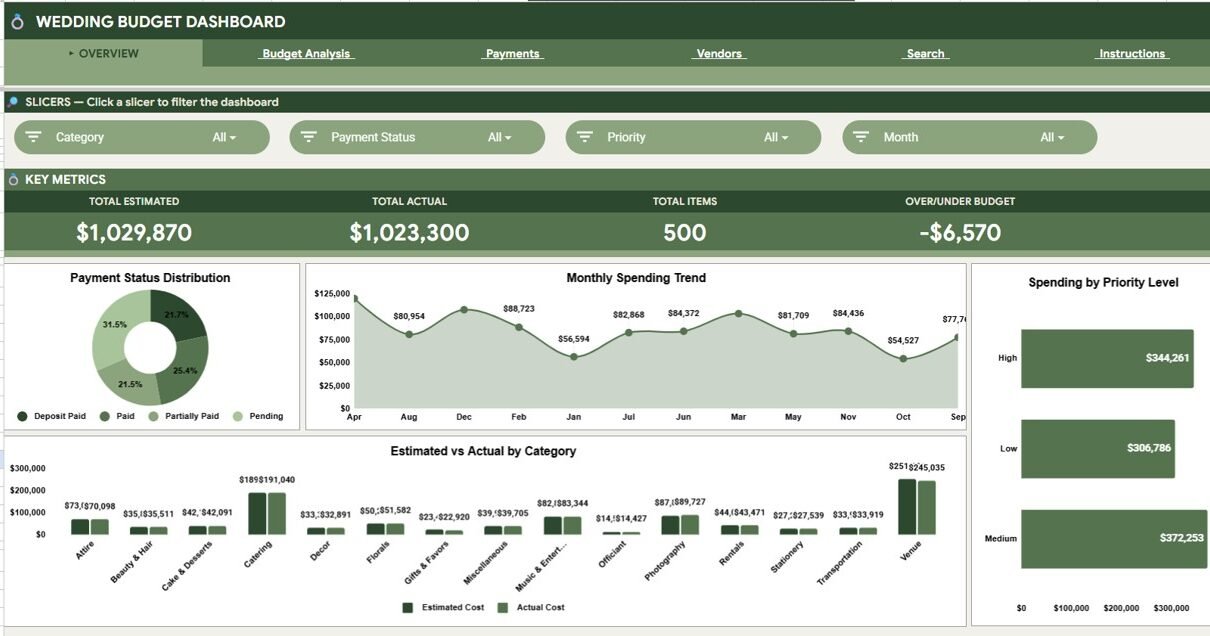Image resolution: width=1210 pixels, height=636 pixels.
Task: Click the Pending legend color swatch
Action: (x=238, y=416)
